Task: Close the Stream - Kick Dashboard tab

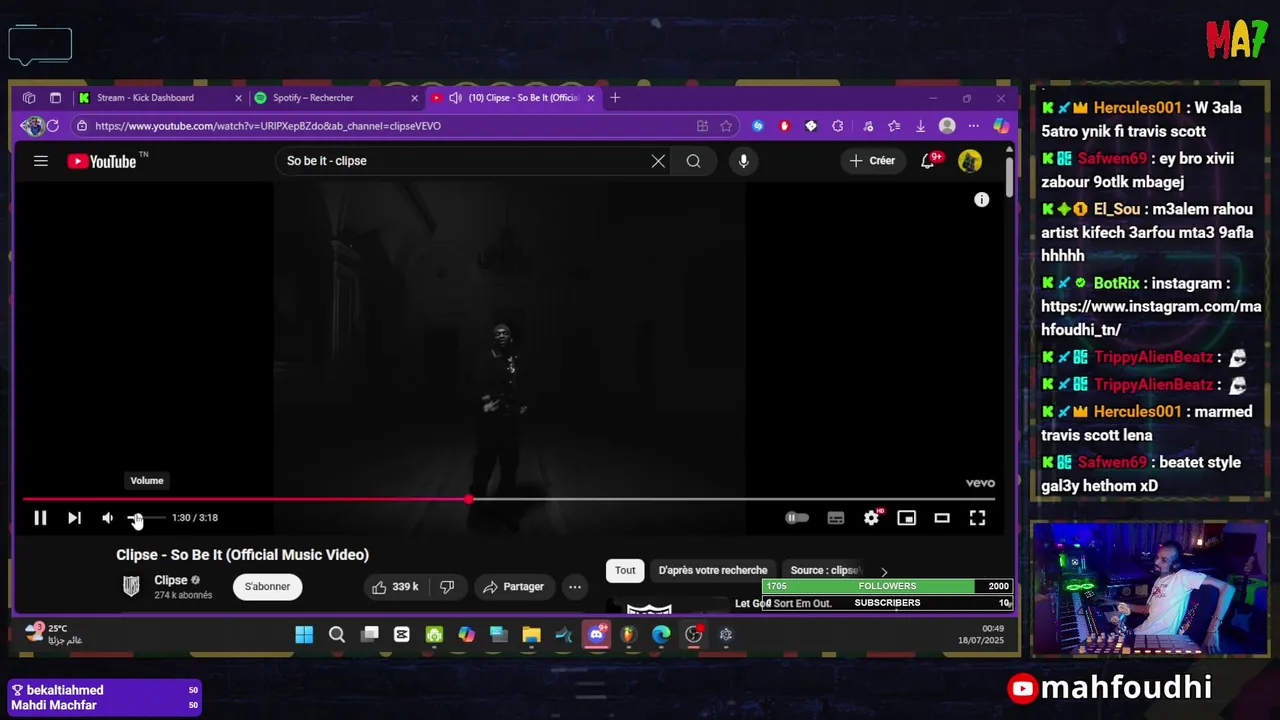Action: (238, 98)
